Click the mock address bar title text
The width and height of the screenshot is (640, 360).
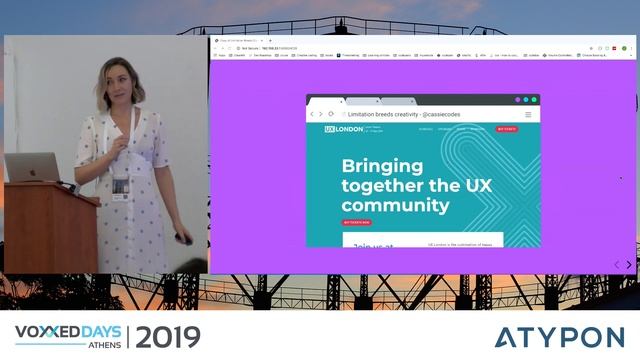pos(404,114)
